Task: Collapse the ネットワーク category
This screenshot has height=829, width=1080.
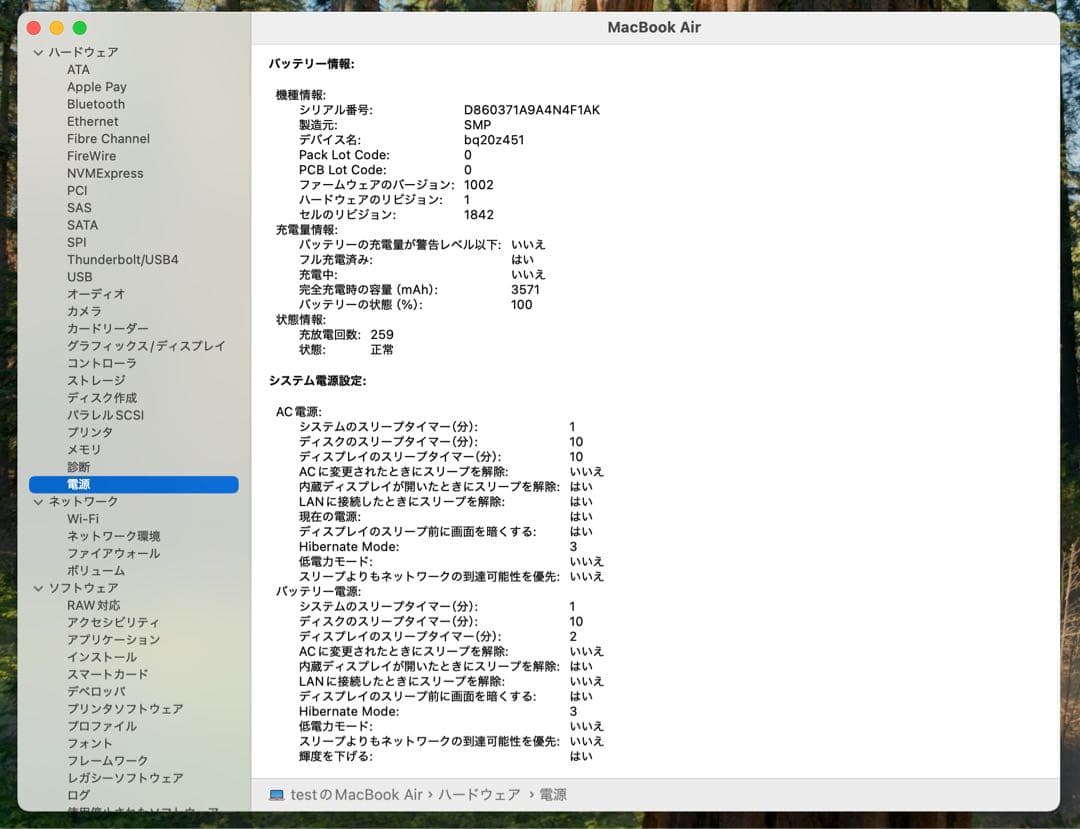Action: pyautogui.click(x=38, y=501)
